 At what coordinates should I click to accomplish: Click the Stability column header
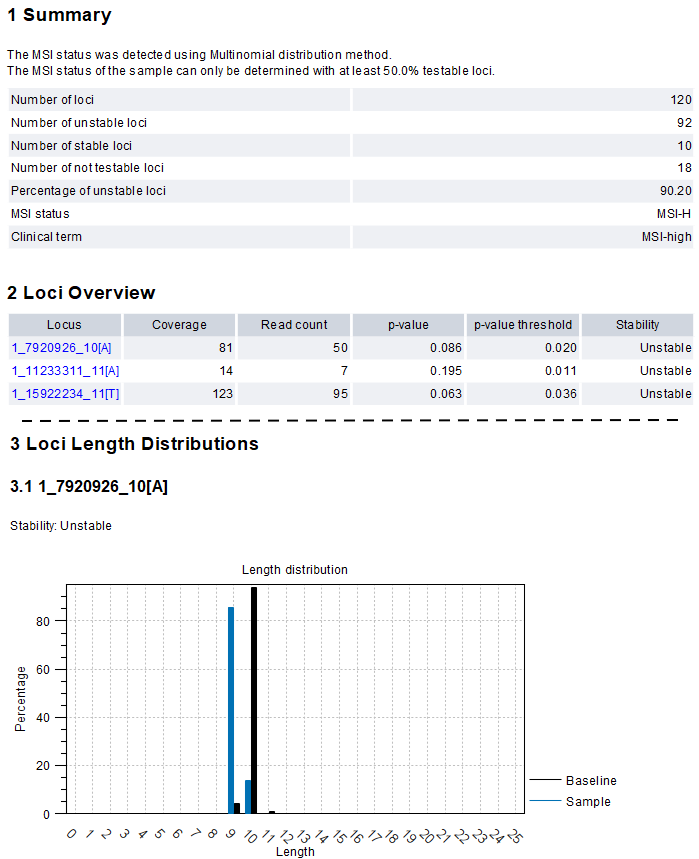[637, 325]
